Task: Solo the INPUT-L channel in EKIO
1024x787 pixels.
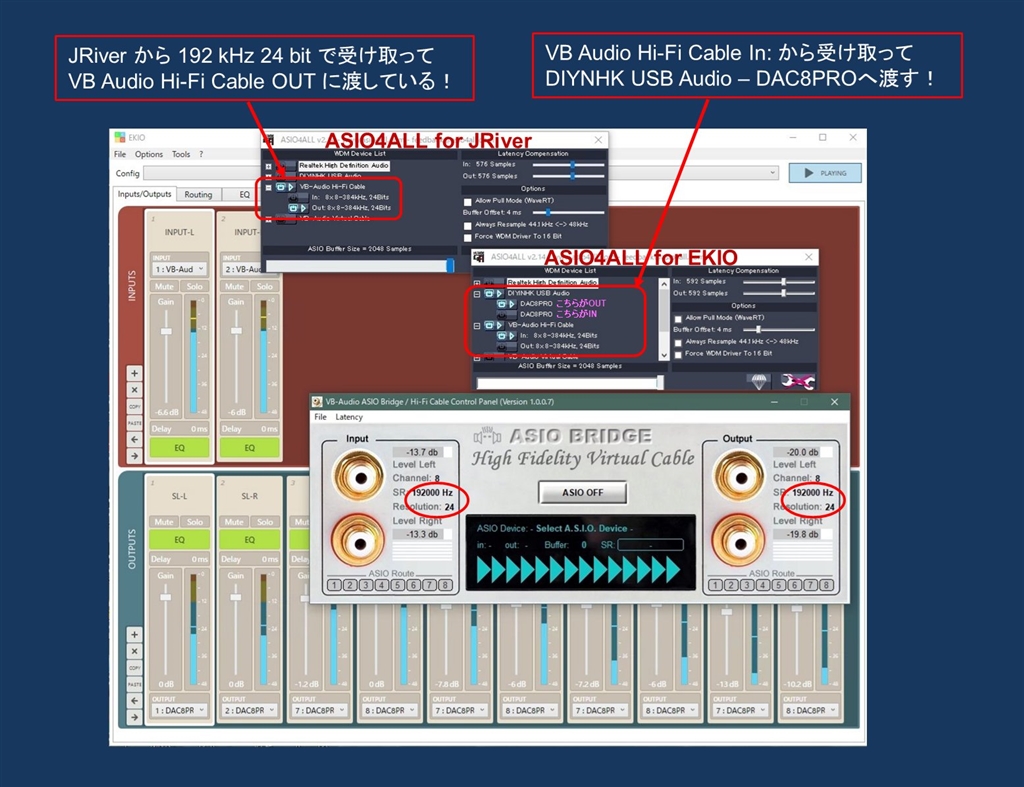Action: pyautogui.click(x=195, y=286)
